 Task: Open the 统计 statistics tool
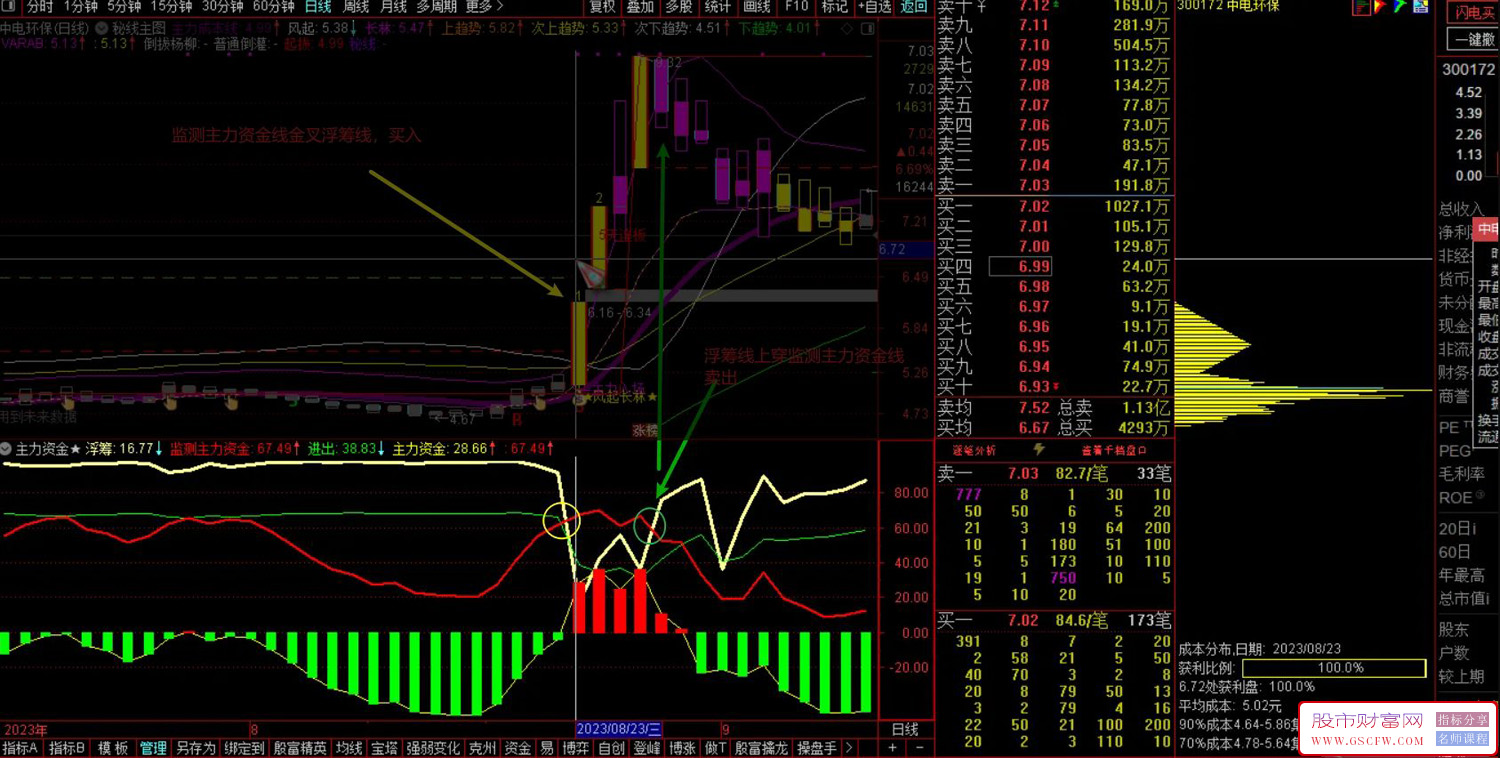[x=718, y=7]
